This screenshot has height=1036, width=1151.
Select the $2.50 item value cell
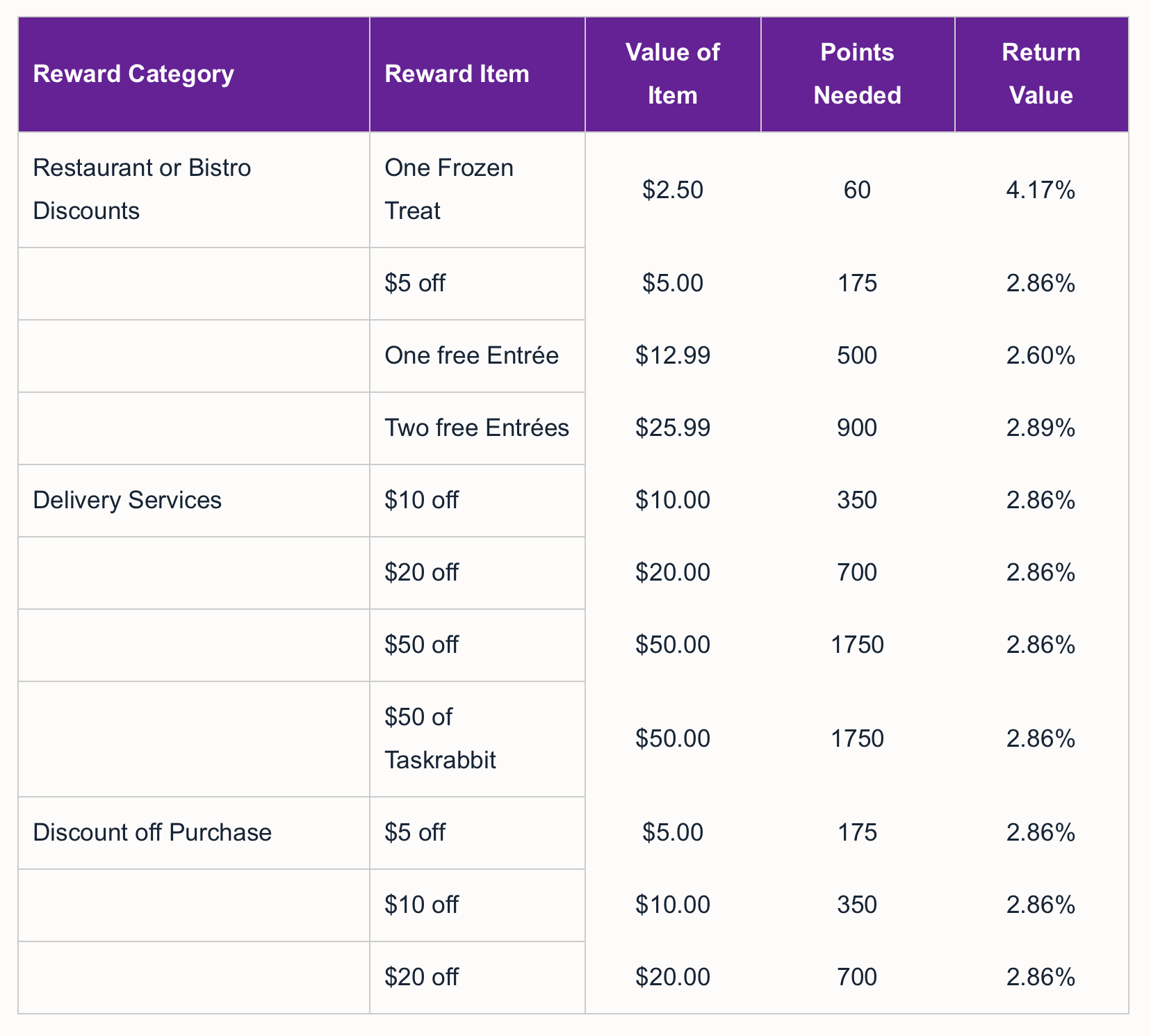point(672,190)
